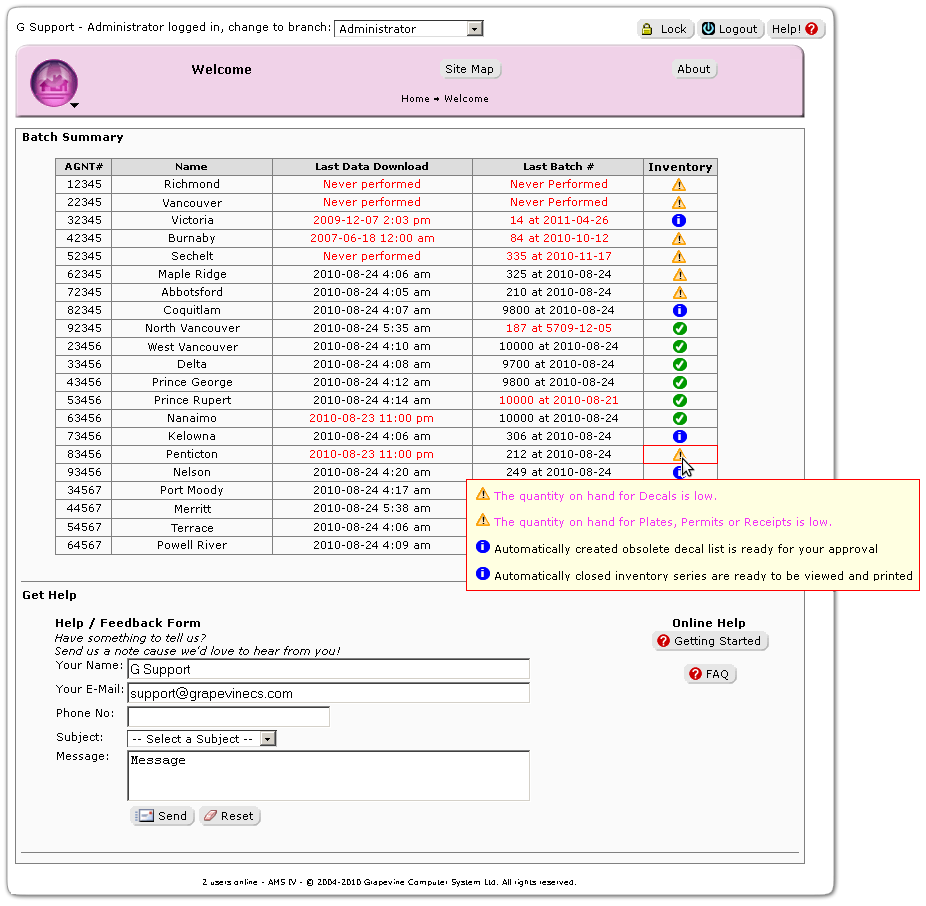Click the blue info icon for Victoria
Image resolution: width=926 pixels, height=906 pixels.
(x=679, y=220)
